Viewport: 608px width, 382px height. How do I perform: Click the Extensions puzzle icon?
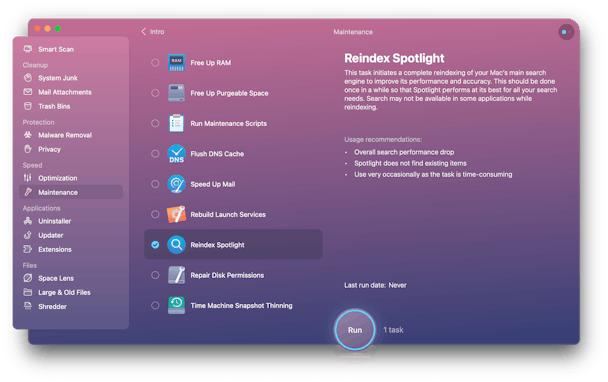tap(28, 249)
